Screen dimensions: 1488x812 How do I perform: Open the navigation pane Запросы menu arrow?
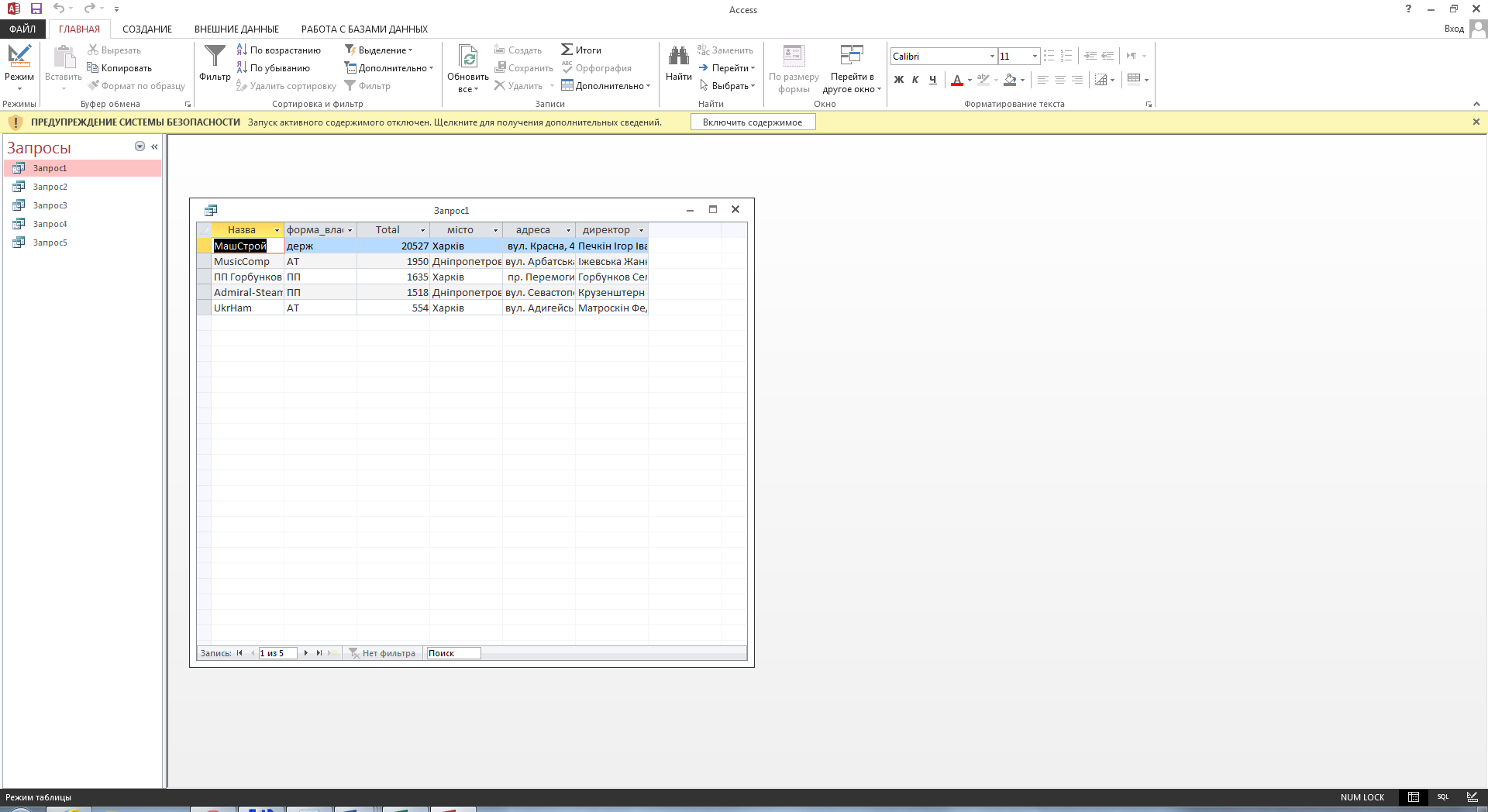pos(140,146)
